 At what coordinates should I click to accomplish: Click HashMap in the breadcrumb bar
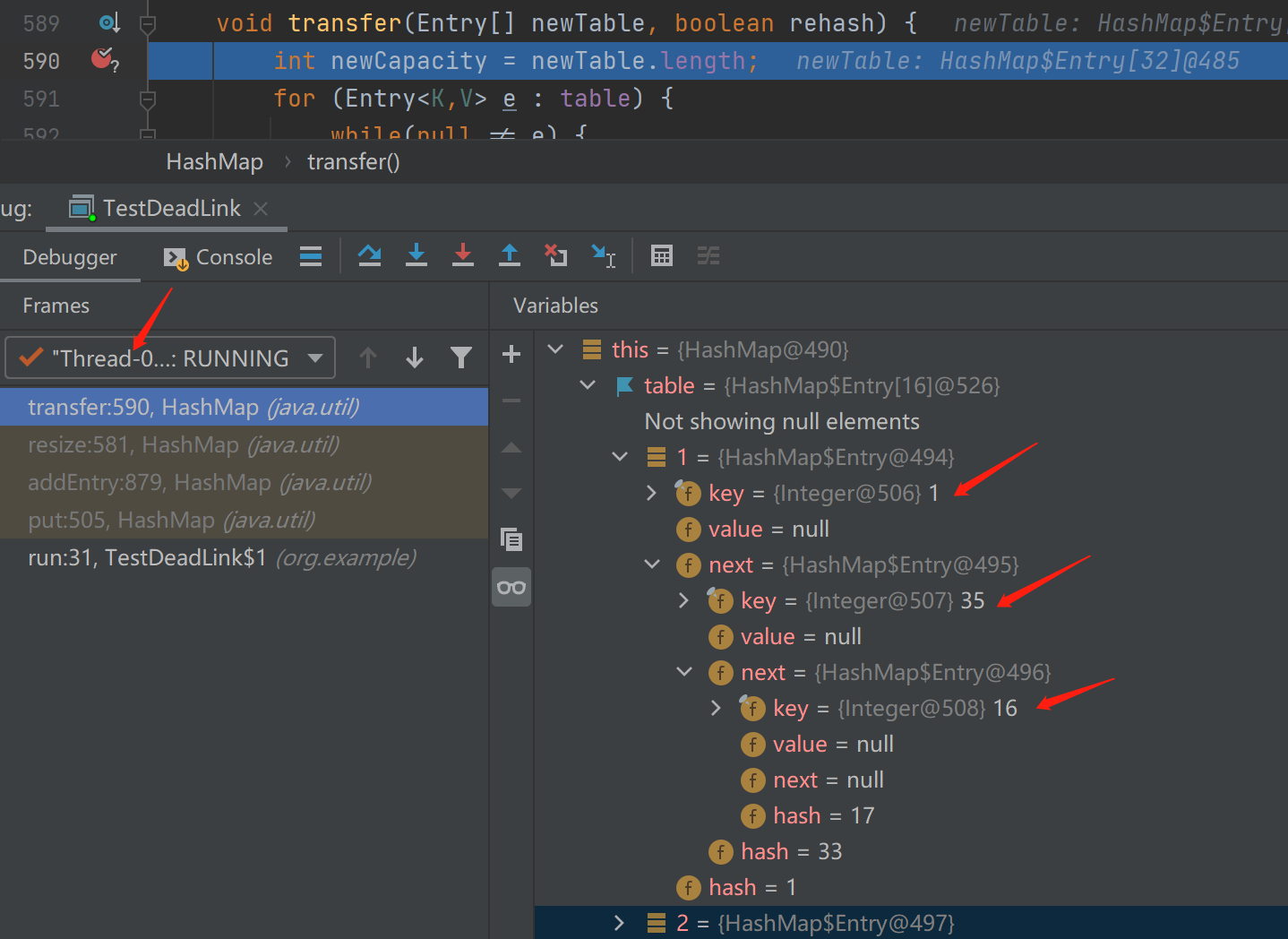tap(214, 162)
